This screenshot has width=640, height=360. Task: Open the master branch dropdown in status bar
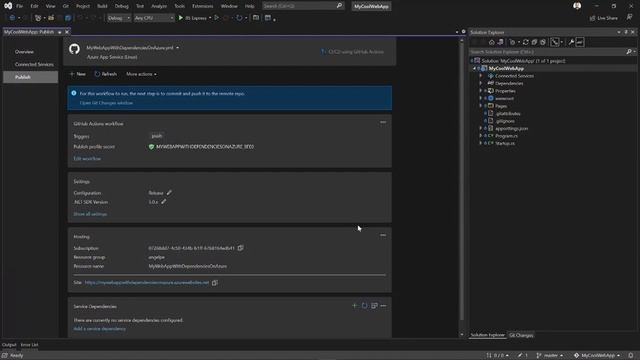click(549, 356)
